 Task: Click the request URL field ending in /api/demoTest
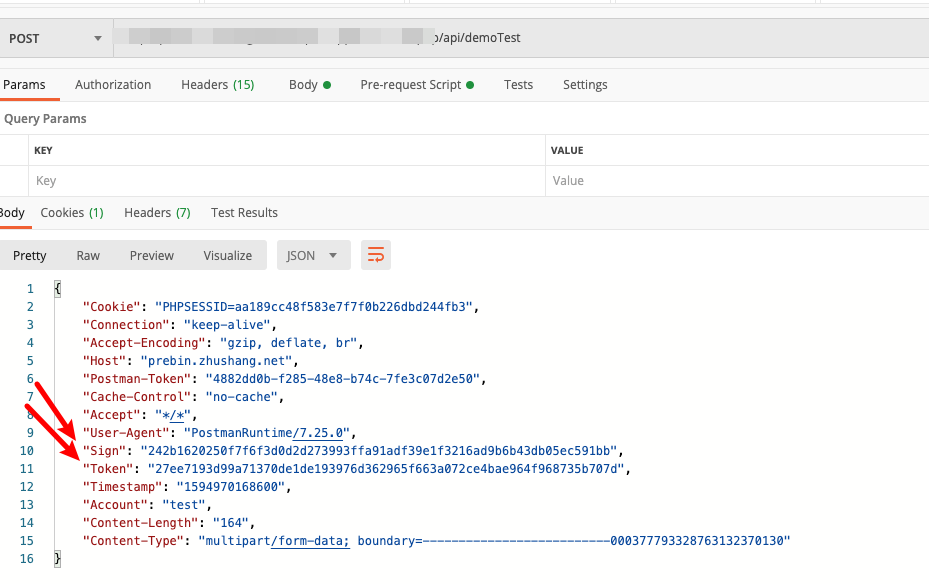(521, 38)
